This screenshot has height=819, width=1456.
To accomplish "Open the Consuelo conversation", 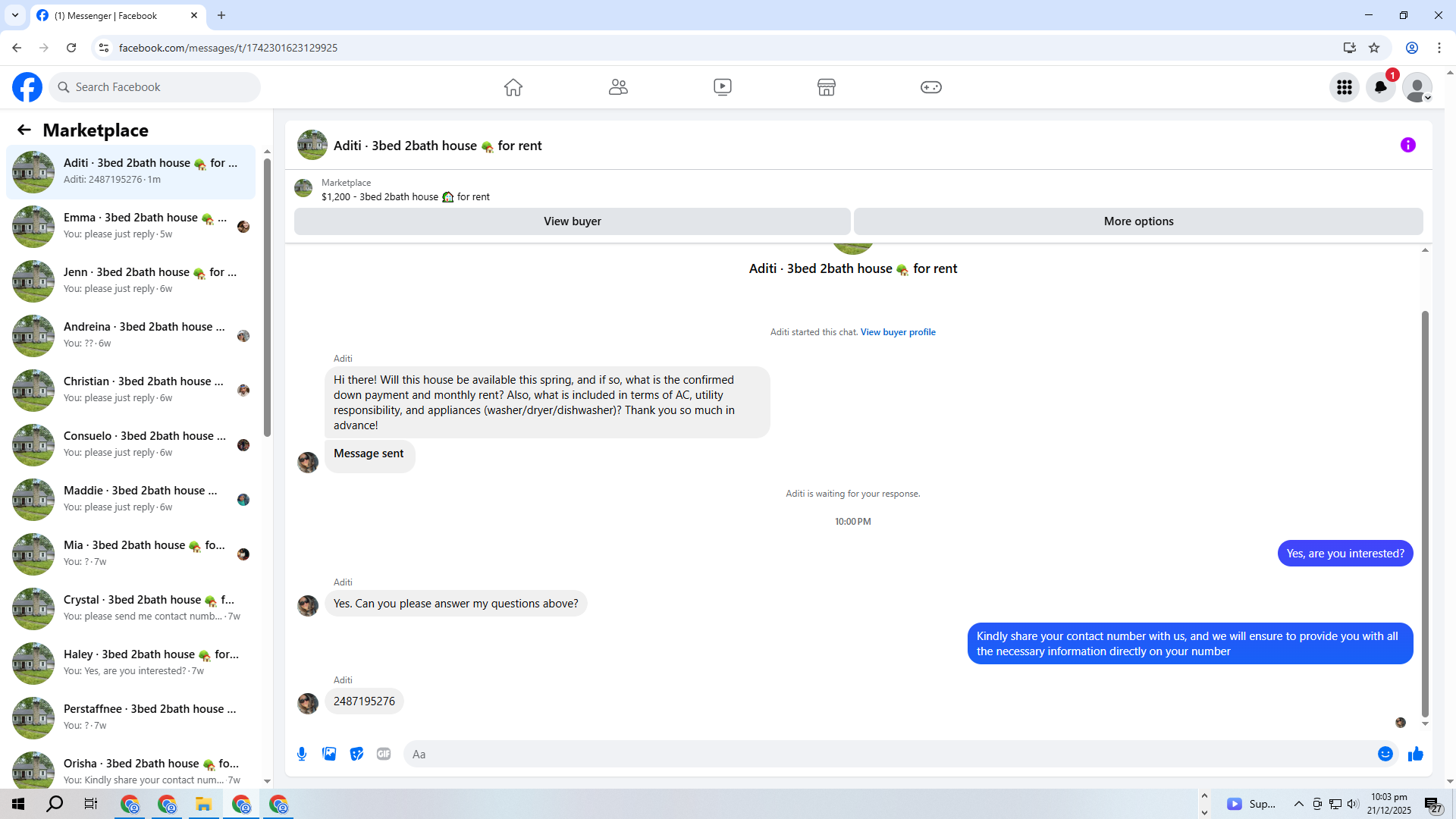I will tap(130, 445).
